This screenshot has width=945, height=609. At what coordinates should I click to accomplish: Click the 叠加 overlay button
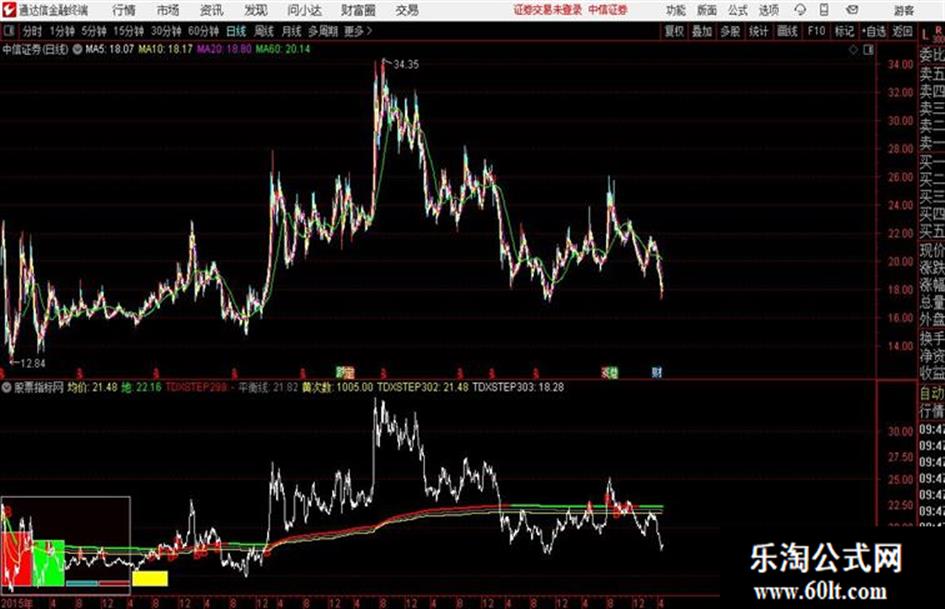click(702, 31)
